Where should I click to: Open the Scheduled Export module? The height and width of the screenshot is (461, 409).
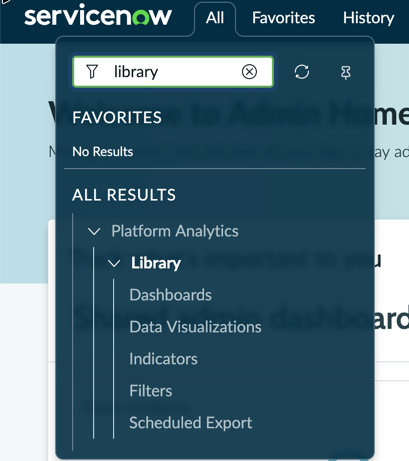point(191,423)
